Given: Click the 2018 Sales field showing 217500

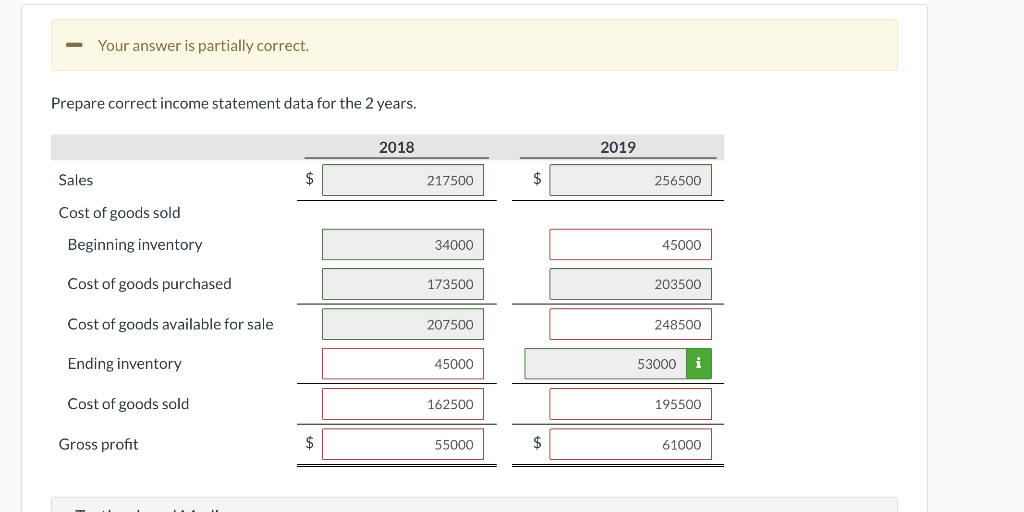Looking at the screenshot, I should coord(403,180).
